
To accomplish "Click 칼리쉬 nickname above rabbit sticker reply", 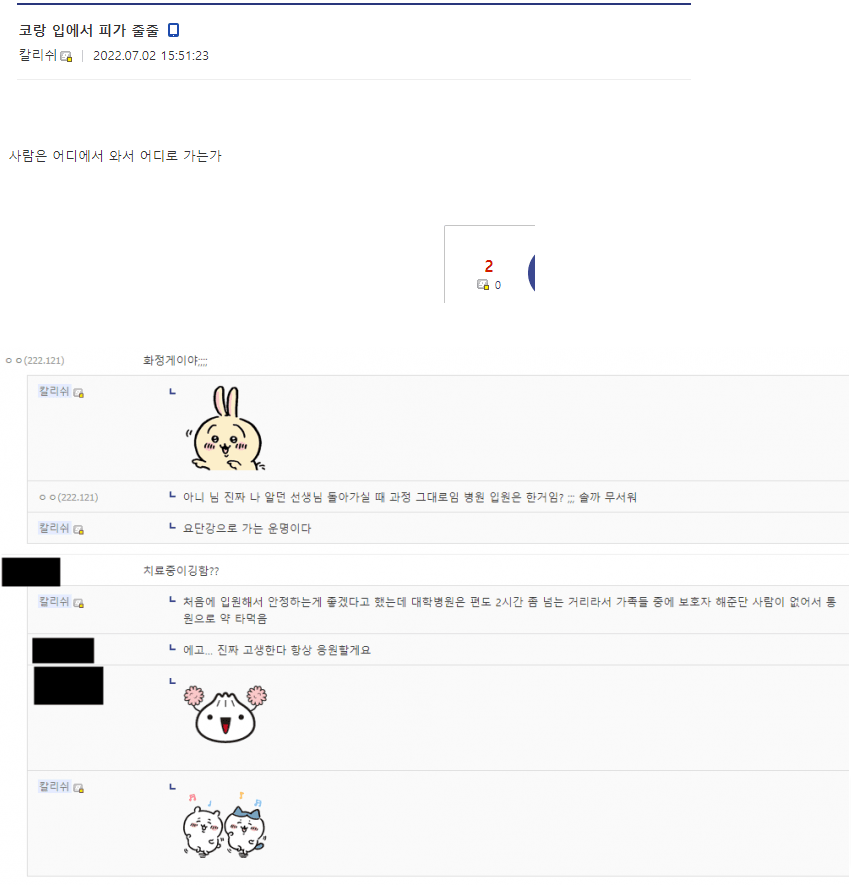I will (x=54, y=391).
